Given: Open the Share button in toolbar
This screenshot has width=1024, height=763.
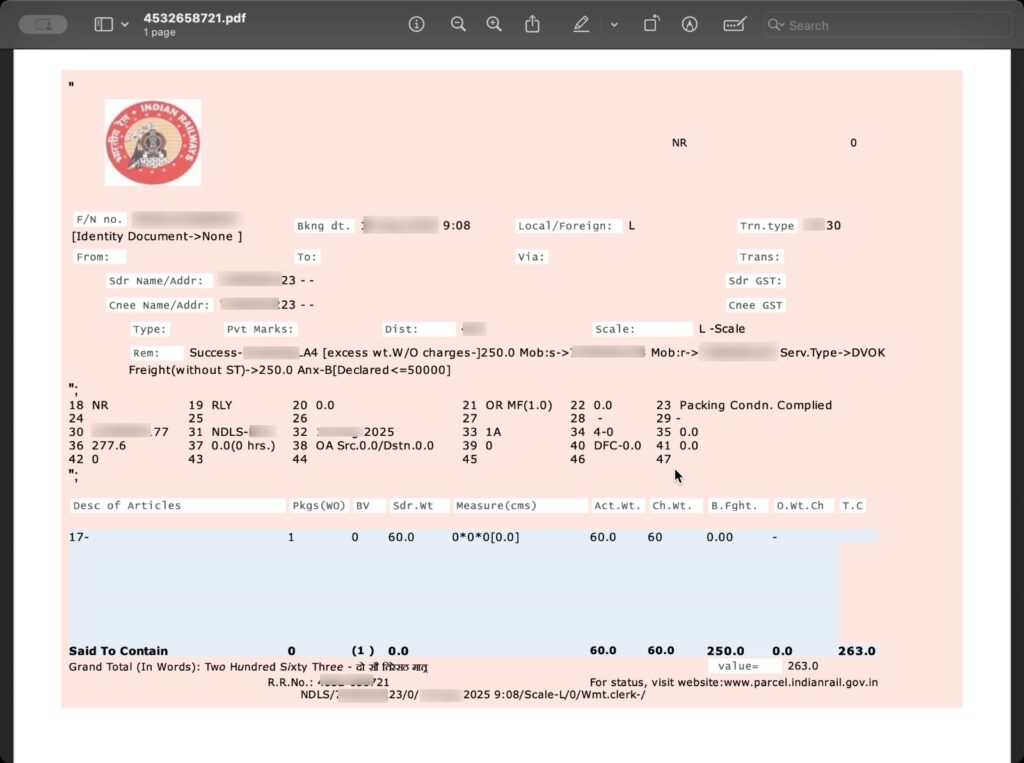Looking at the screenshot, I should 533,24.
